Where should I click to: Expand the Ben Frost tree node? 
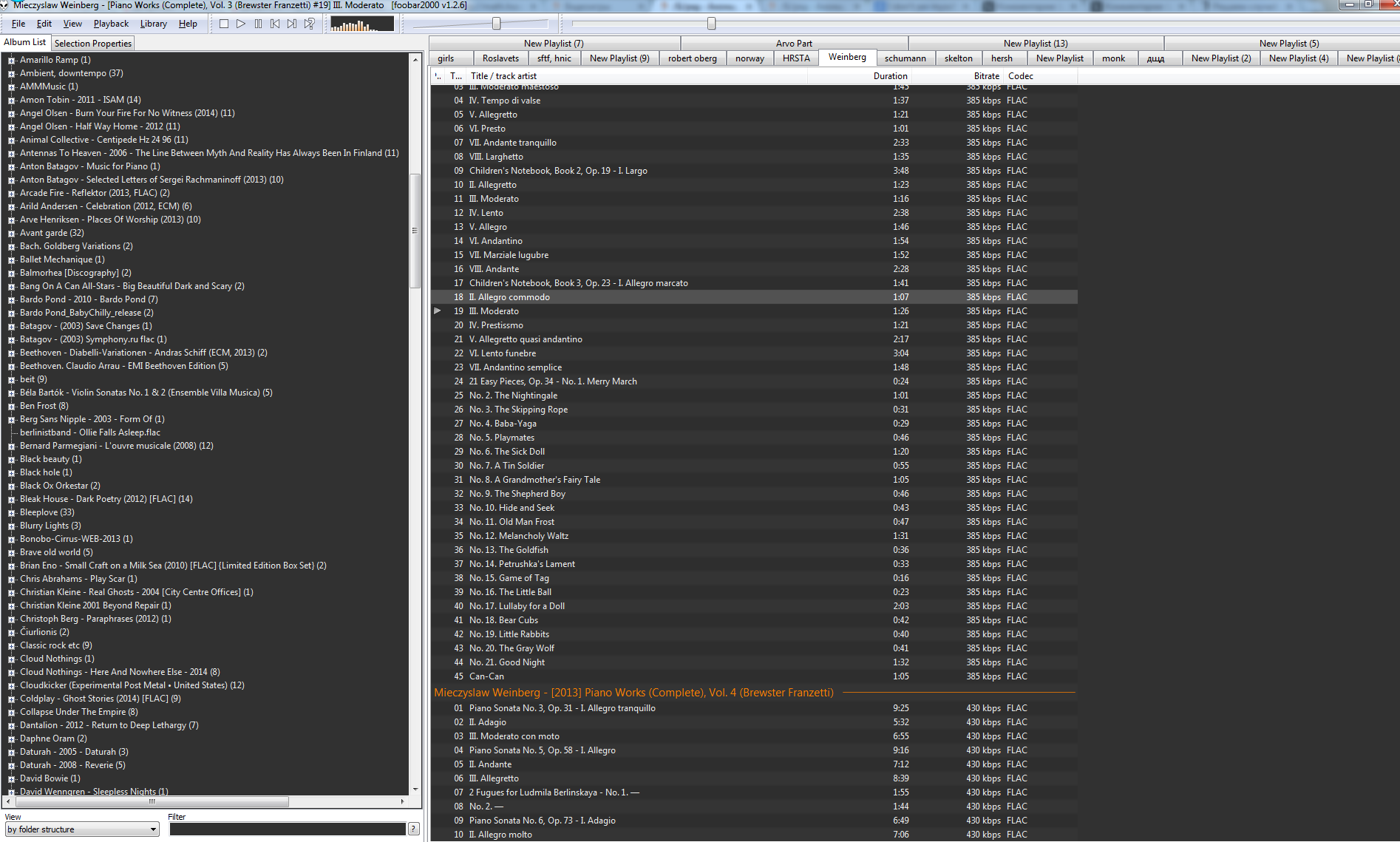[11, 407]
